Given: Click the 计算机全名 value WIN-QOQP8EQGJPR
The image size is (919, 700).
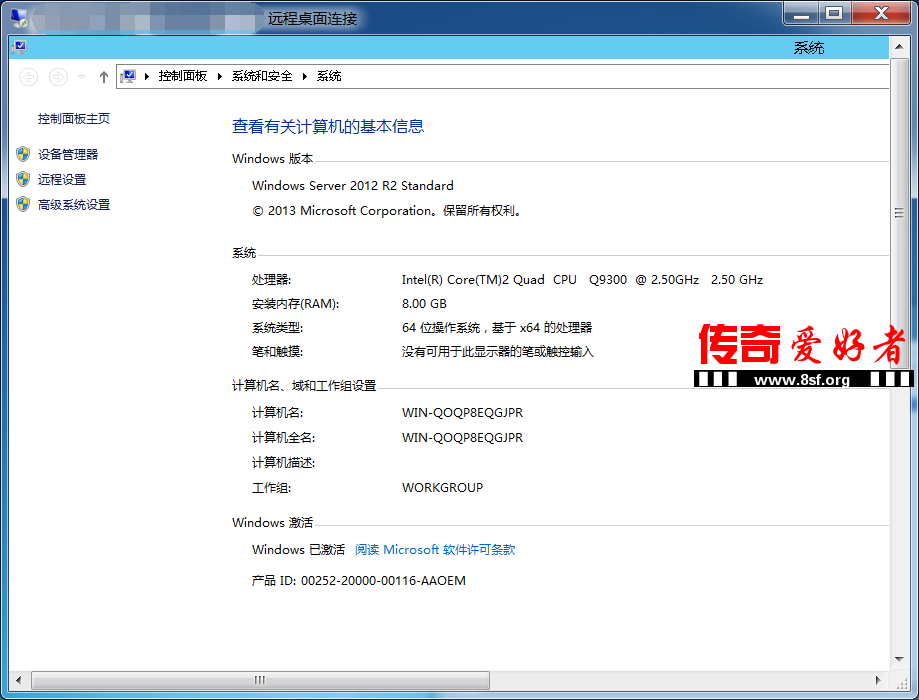Looking at the screenshot, I should 462,438.
